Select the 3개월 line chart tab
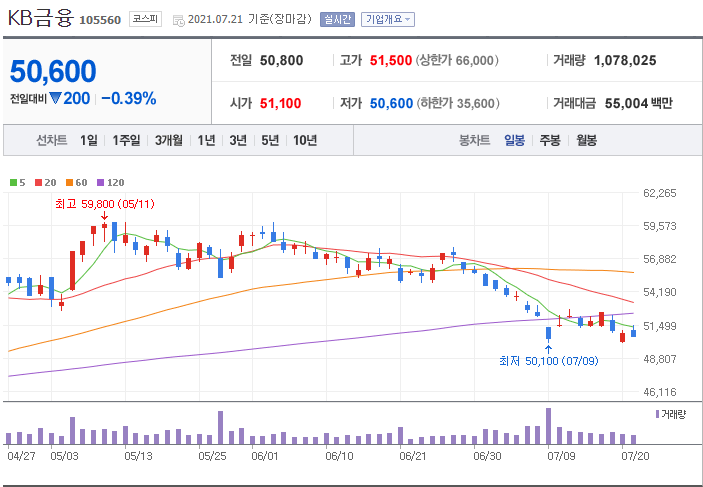This screenshot has width=703, height=487. [x=169, y=140]
